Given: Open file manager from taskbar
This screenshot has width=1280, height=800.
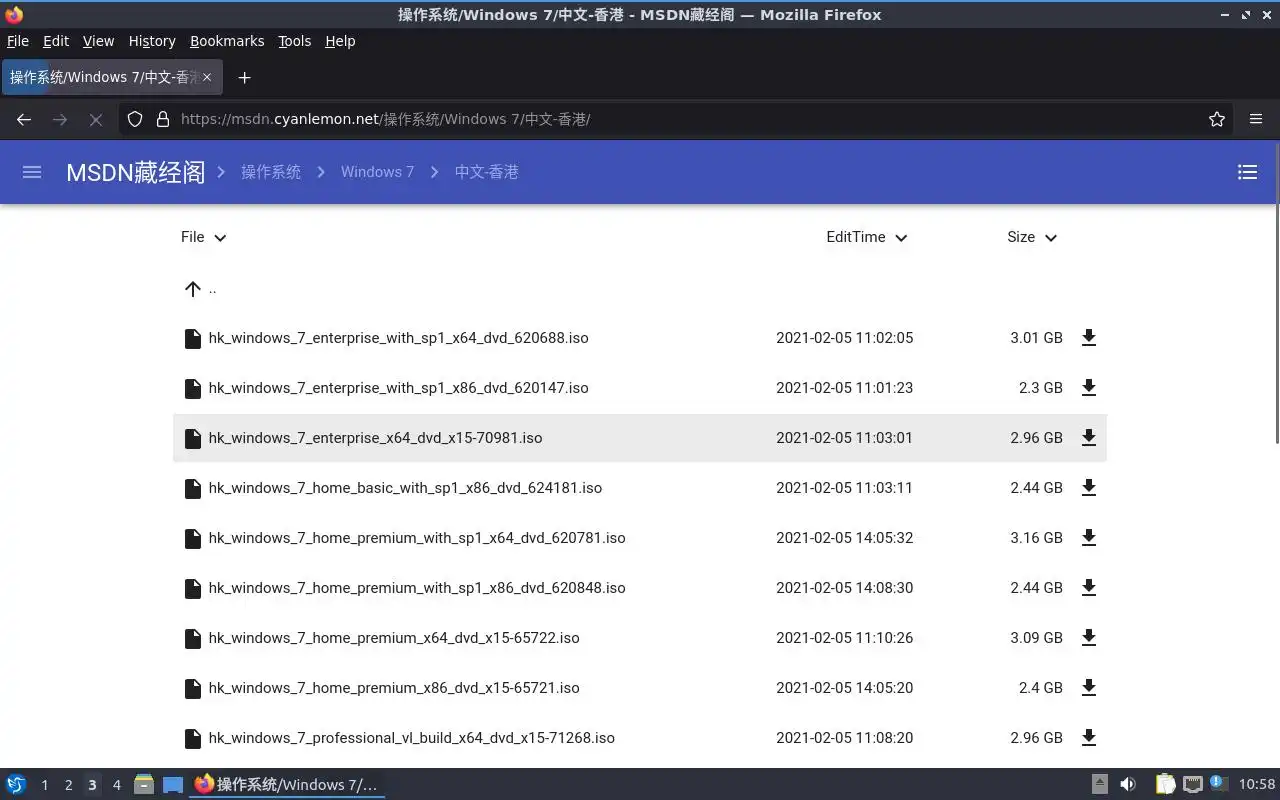Looking at the screenshot, I should [x=144, y=785].
